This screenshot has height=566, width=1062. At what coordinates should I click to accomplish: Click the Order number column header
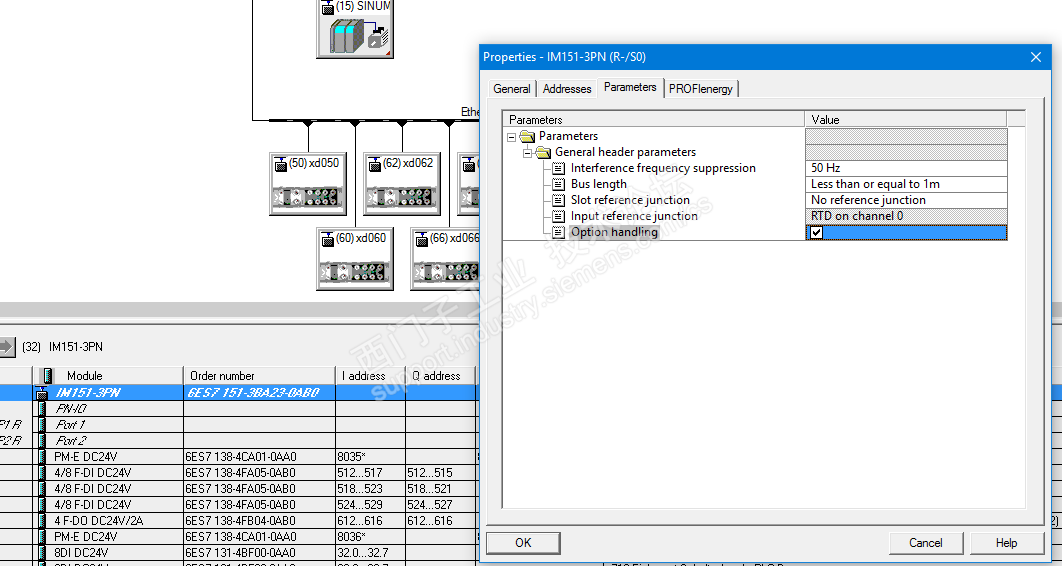point(259,376)
